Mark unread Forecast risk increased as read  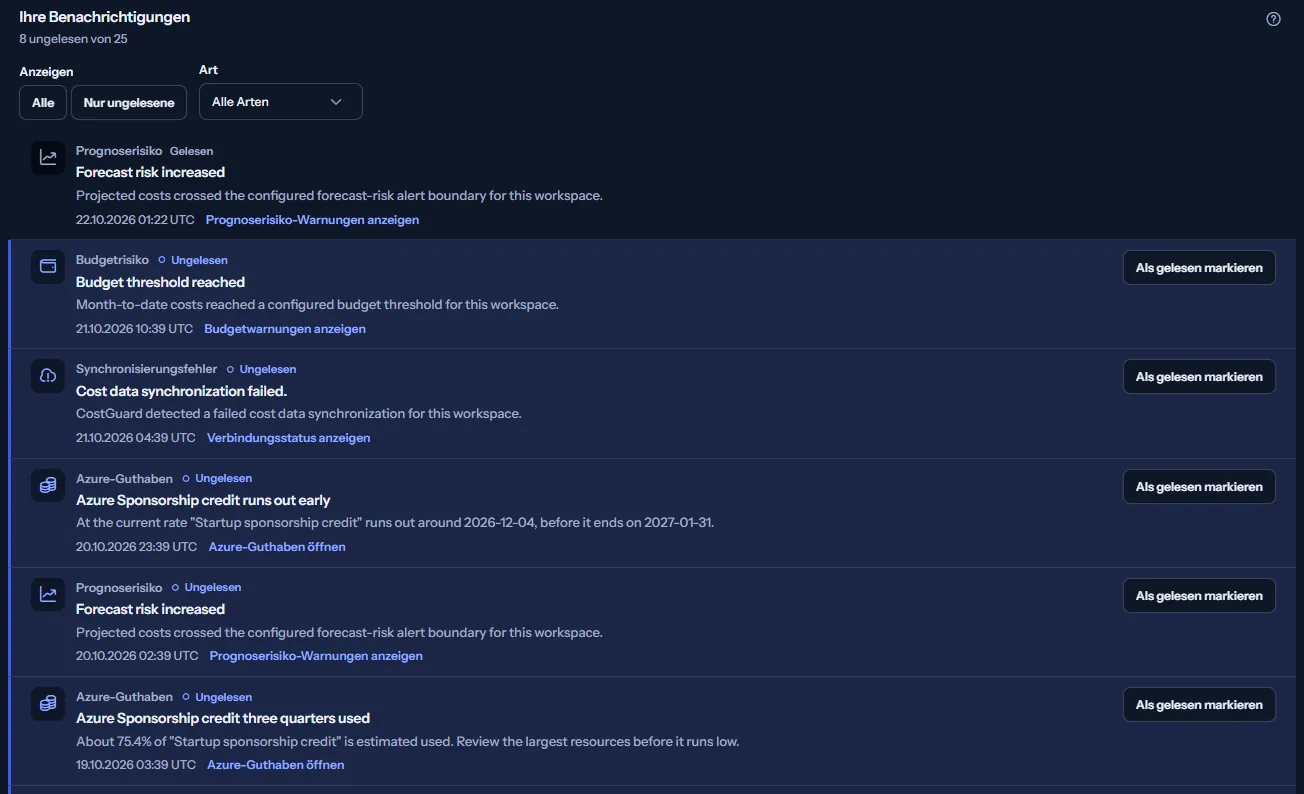[x=1199, y=596]
